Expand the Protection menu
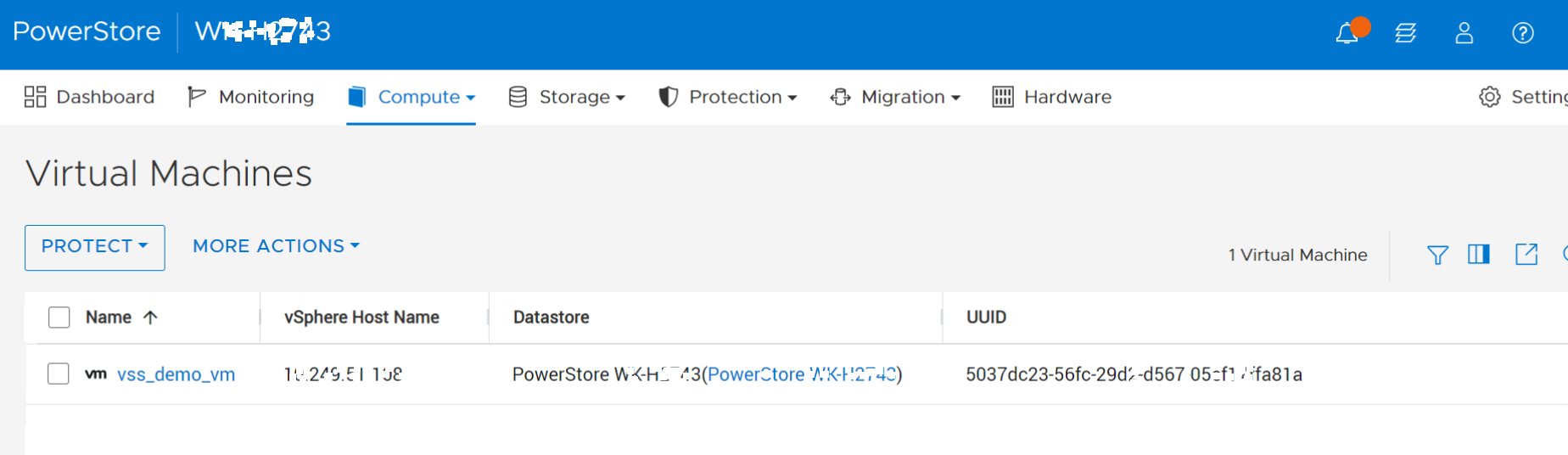The width and height of the screenshot is (1568, 455). [728, 97]
